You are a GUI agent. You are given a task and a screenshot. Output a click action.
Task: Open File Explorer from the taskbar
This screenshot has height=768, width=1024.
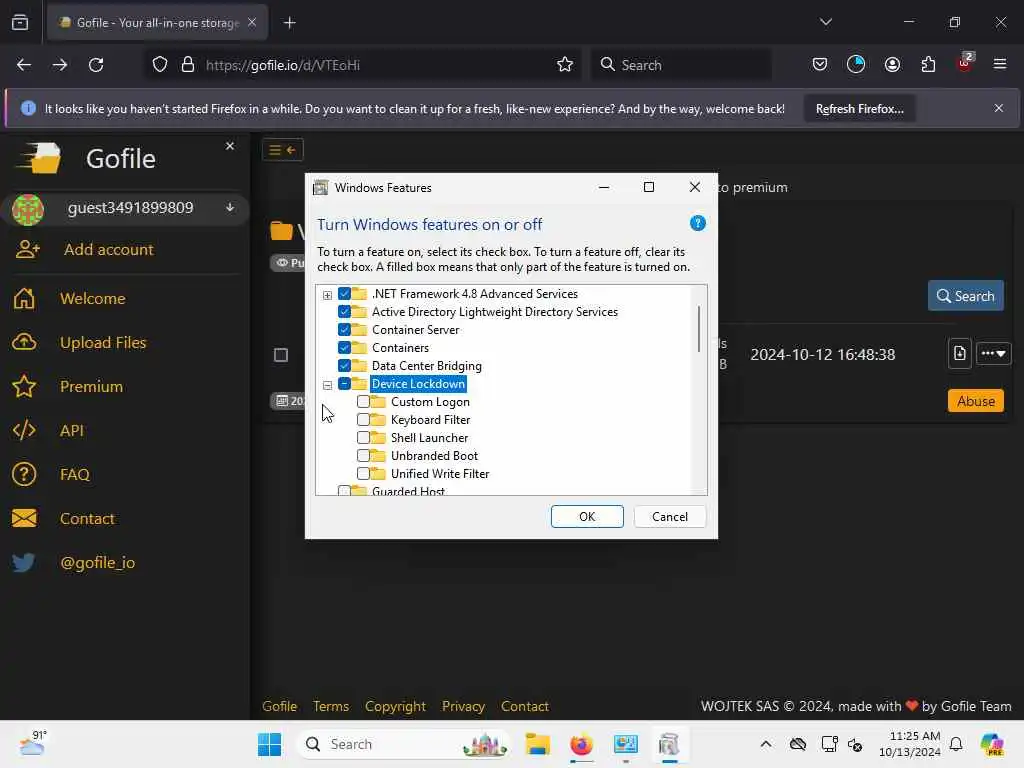click(x=537, y=744)
